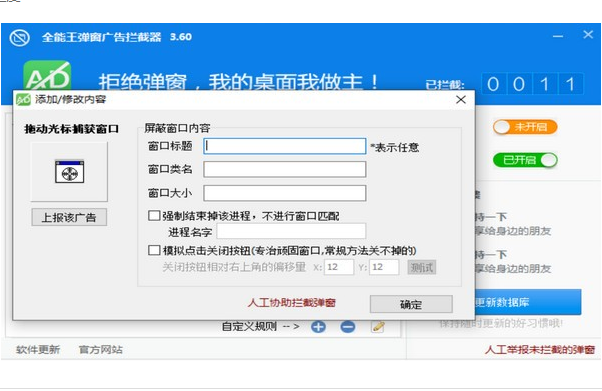Click the 测试 button

point(422,267)
